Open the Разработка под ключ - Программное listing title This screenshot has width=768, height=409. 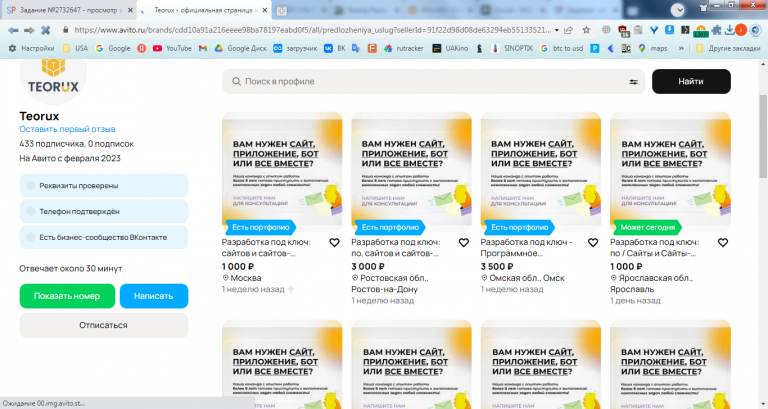(x=526, y=248)
